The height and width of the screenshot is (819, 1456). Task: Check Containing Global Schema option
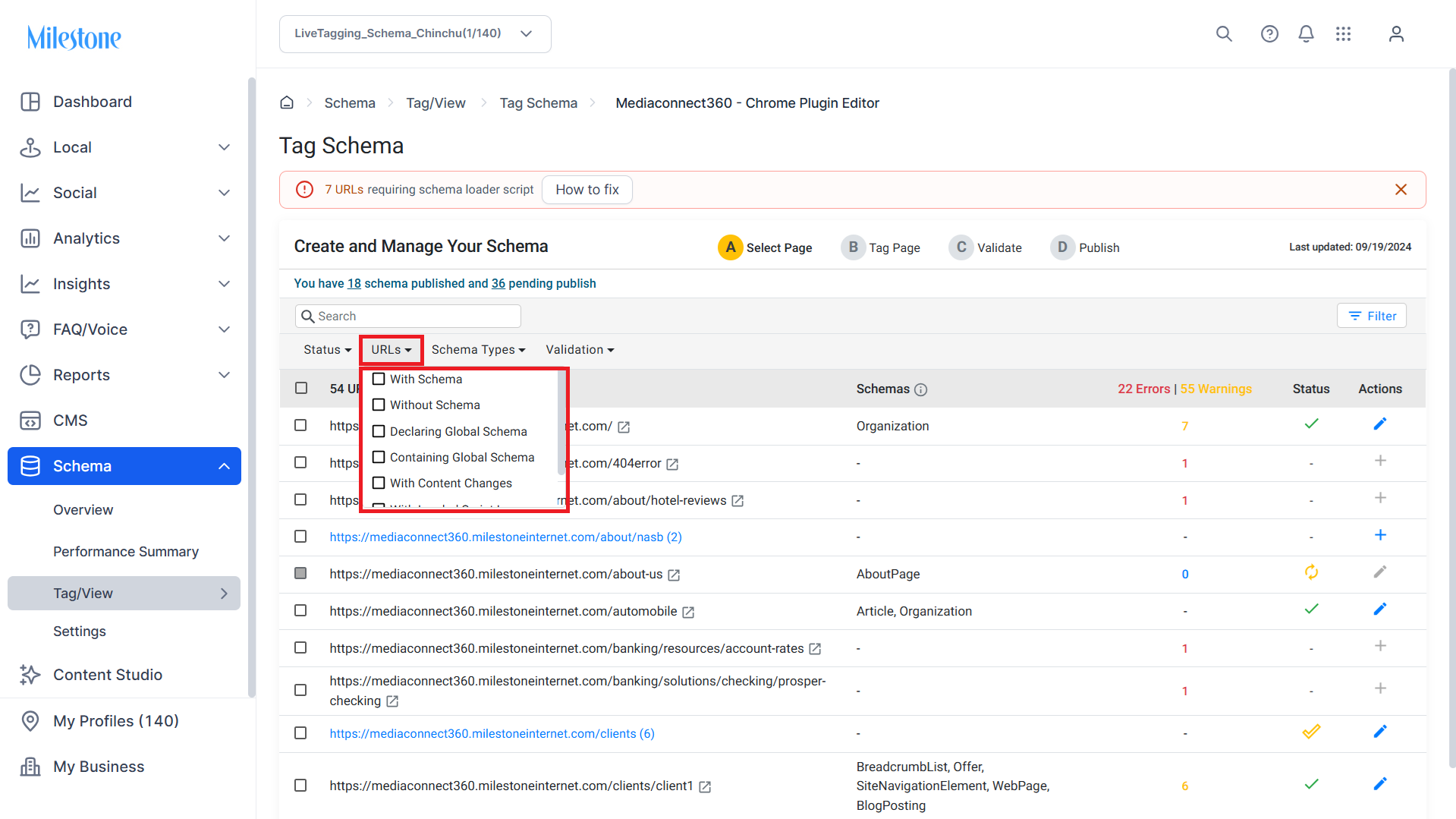coord(379,457)
